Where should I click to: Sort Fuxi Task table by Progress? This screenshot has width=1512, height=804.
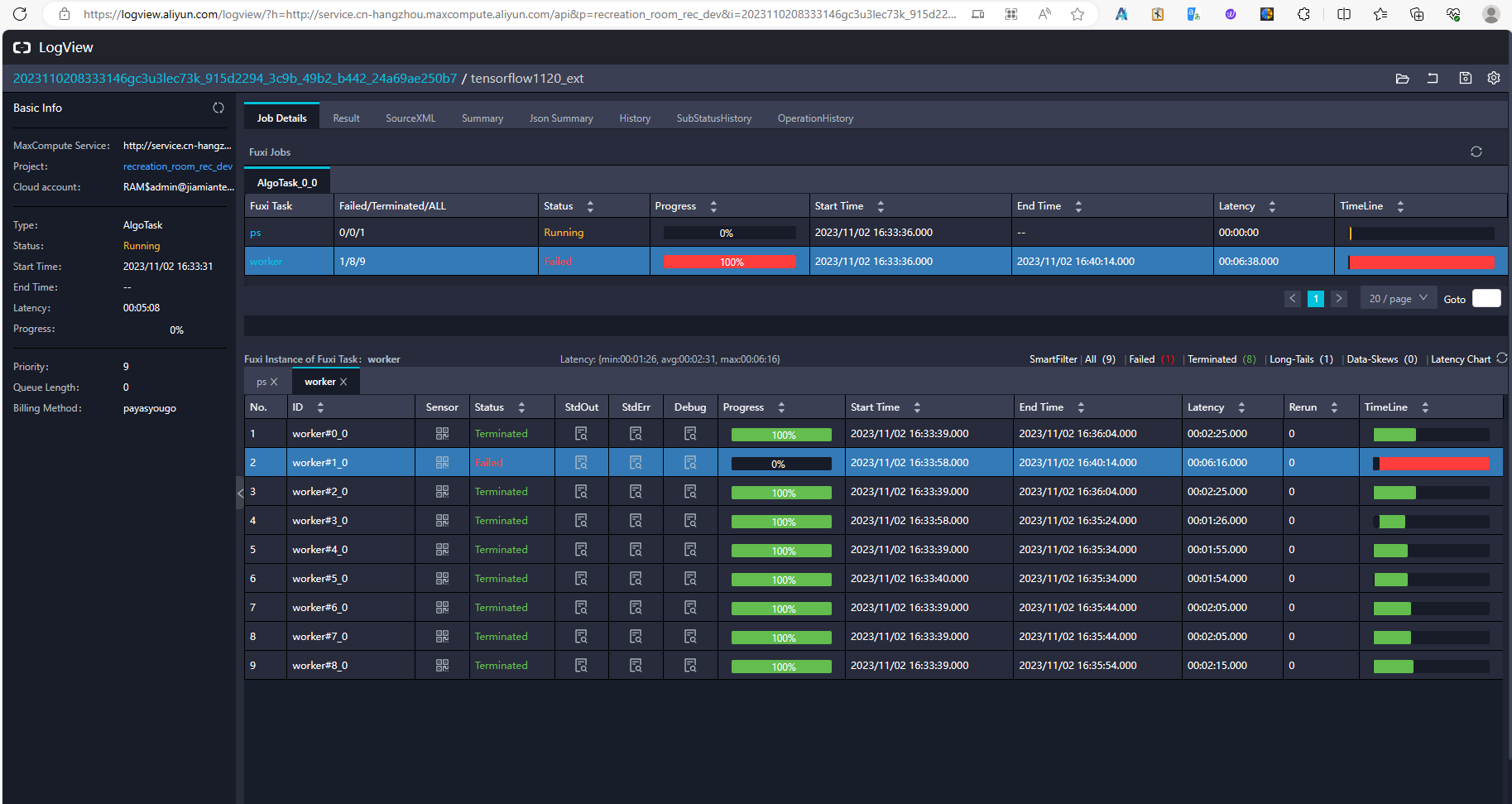pyautogui.click(x=713, y=206)
